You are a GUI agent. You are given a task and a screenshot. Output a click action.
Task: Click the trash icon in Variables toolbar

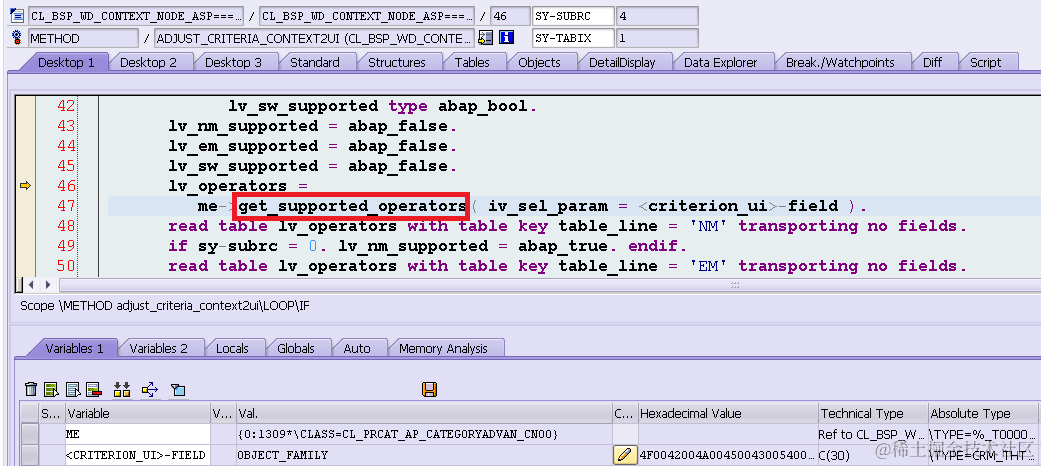click(x=31, y=390)
